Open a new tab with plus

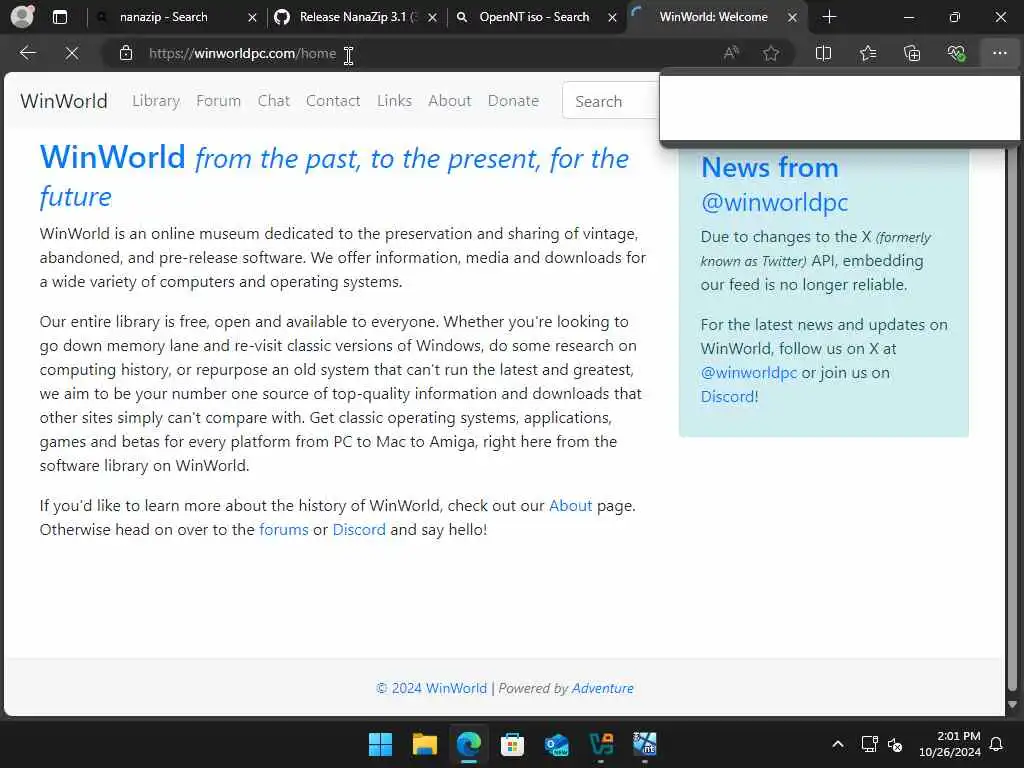coord(829,17)
